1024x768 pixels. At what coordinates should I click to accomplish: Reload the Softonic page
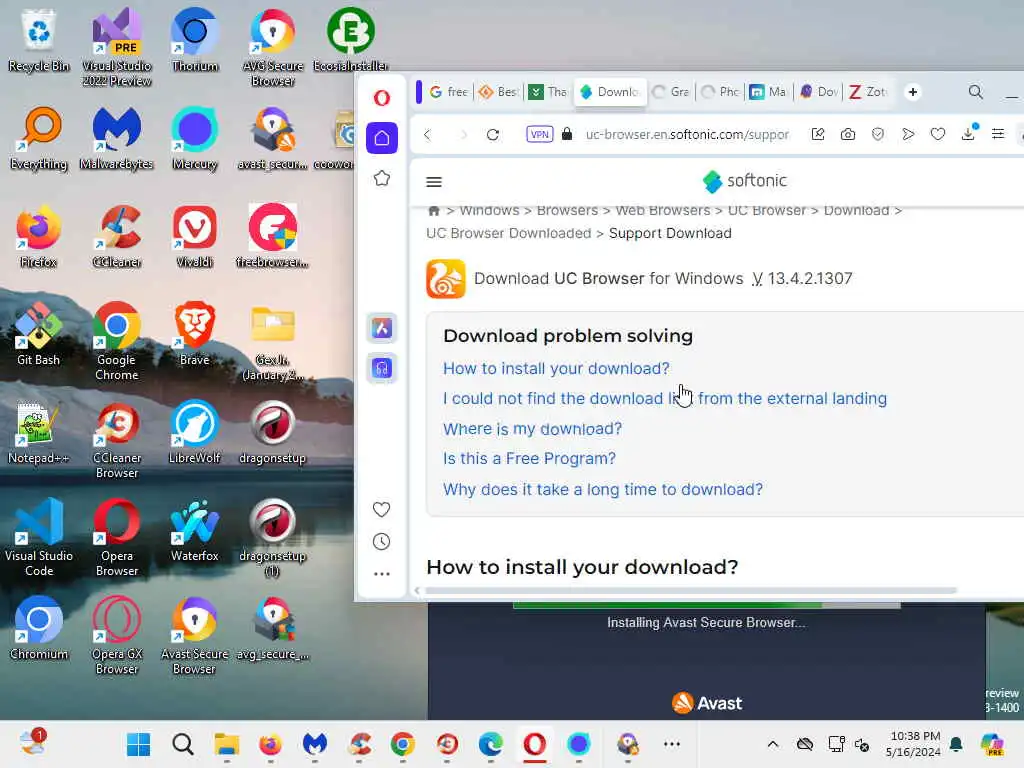click(x=493, y=135)
